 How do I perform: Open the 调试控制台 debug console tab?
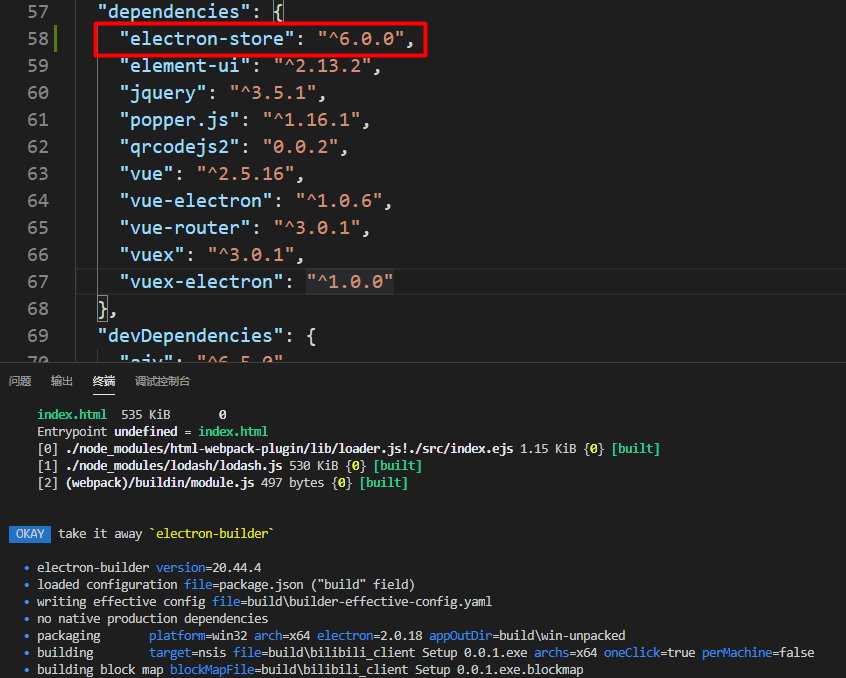coord(162,381)
